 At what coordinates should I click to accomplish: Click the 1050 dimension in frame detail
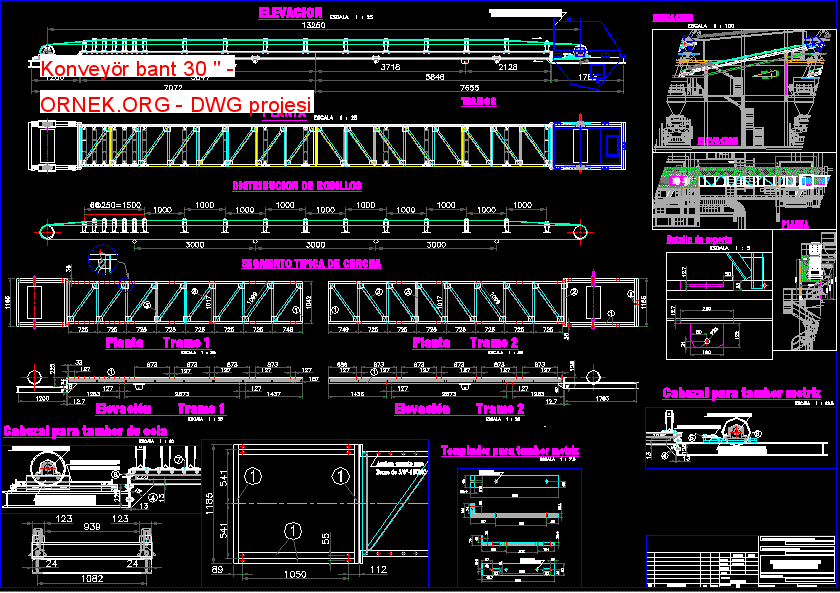pos(295,574)
